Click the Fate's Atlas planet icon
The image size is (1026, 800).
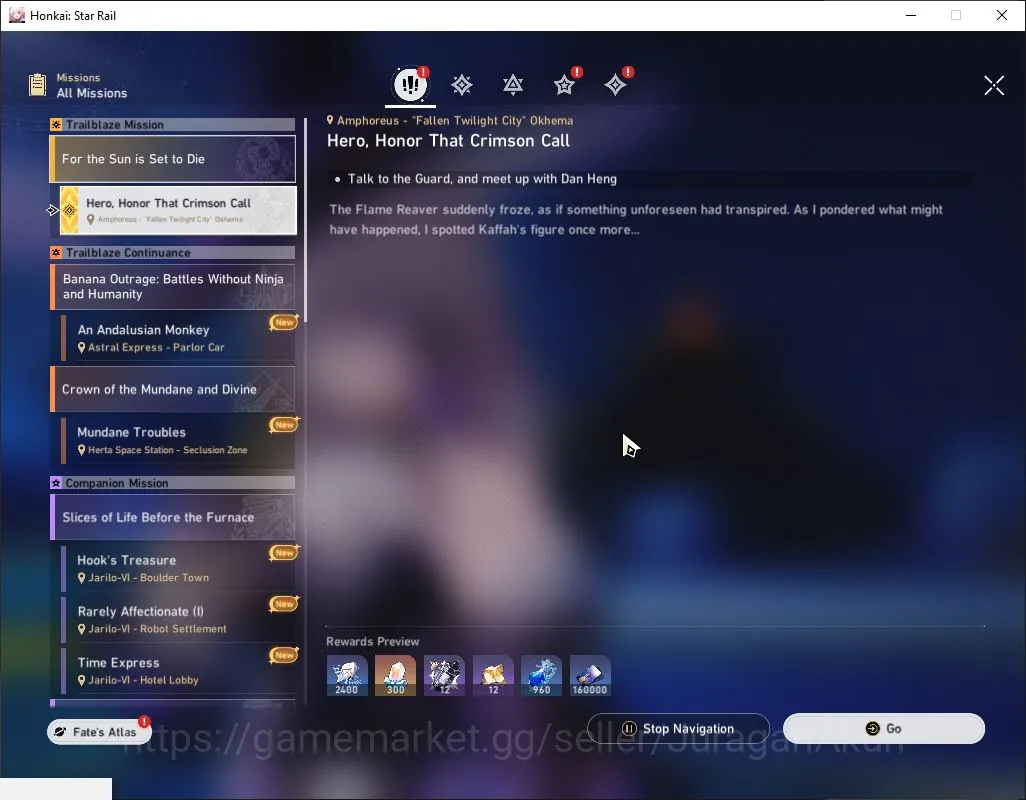(x=60, y=732)
